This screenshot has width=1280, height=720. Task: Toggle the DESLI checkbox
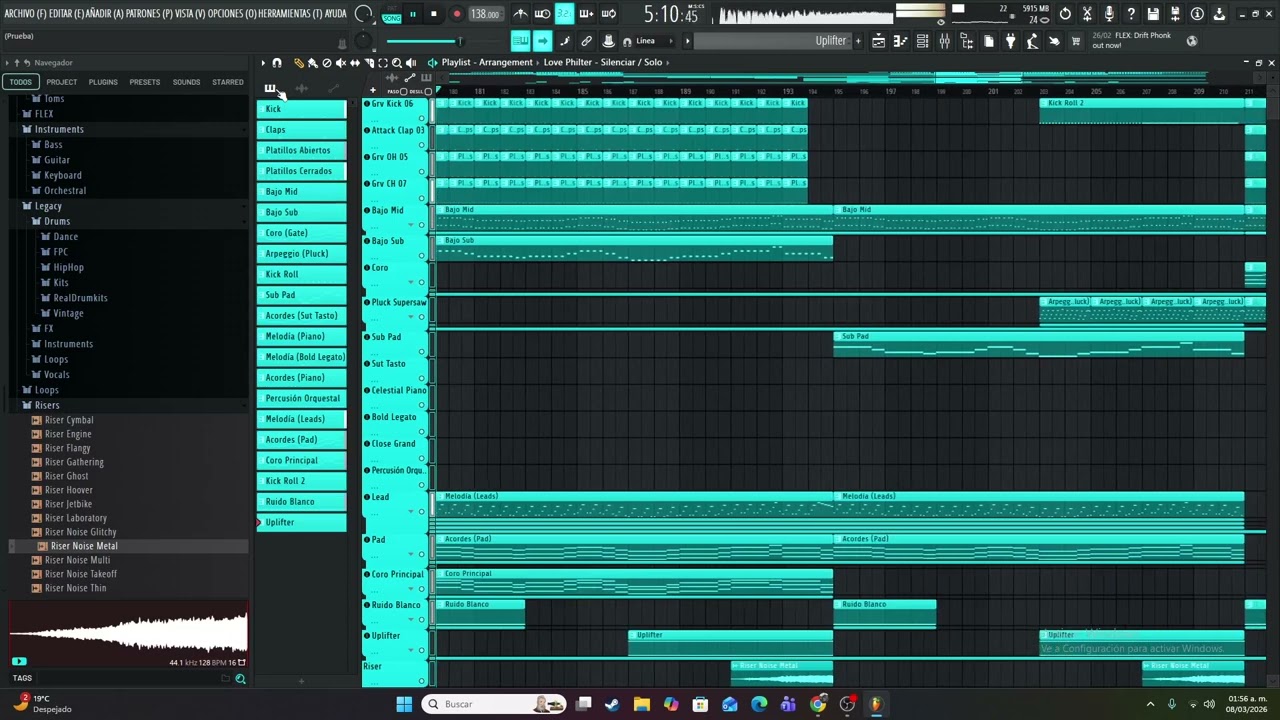(428, 92)
